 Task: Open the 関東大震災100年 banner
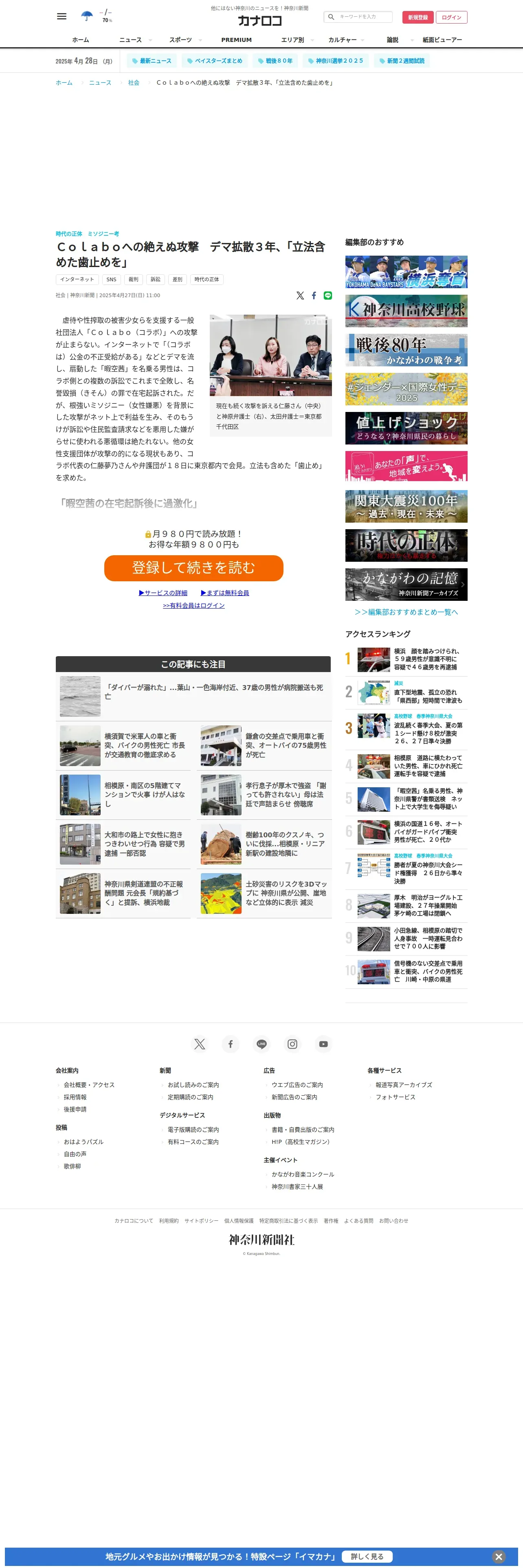(406, 506)
